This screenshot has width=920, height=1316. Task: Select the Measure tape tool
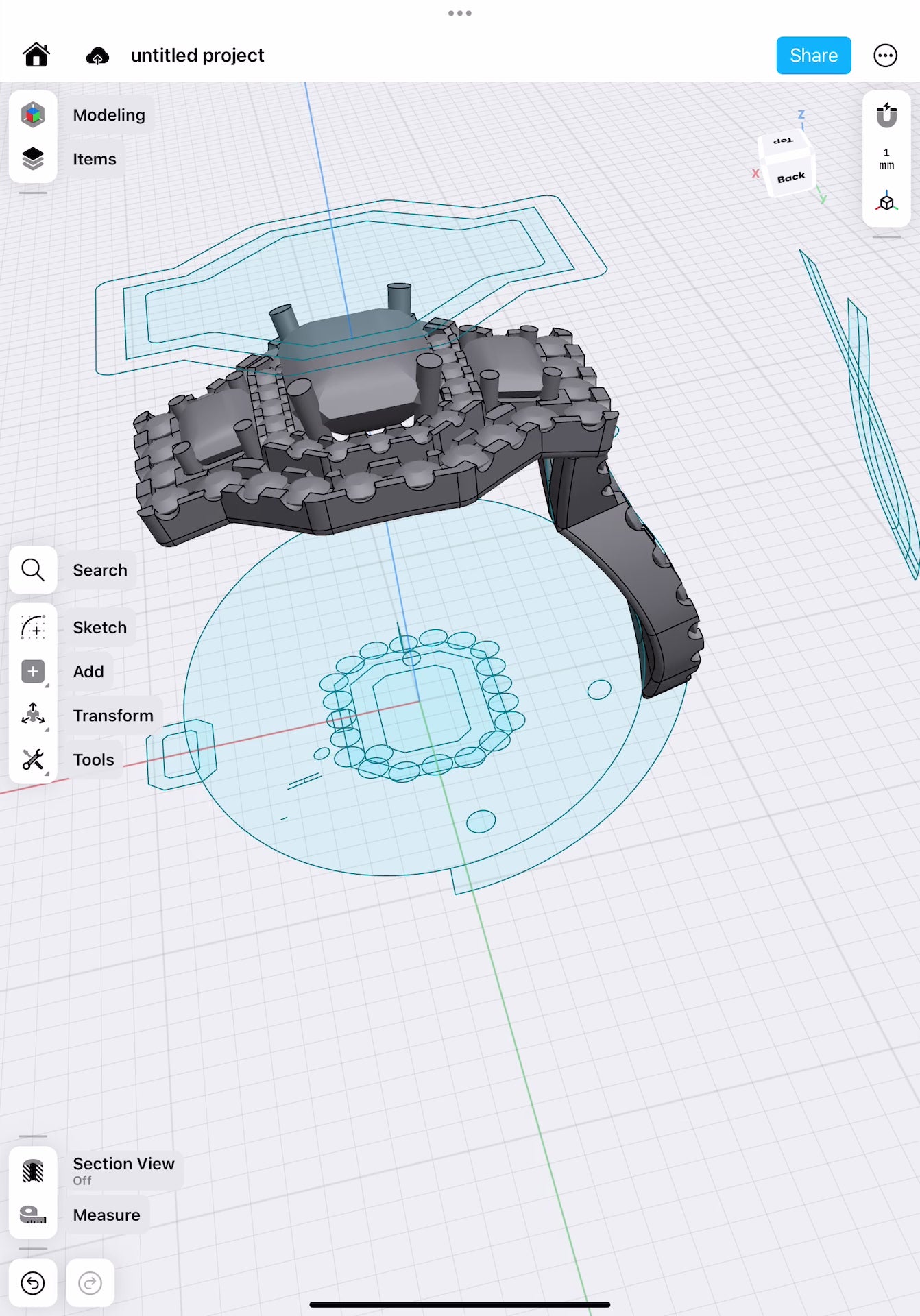(33, 1215)
